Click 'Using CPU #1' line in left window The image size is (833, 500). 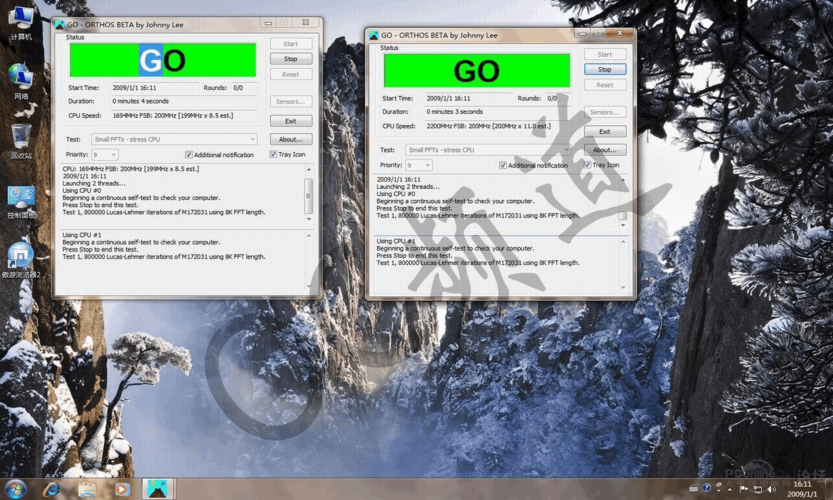tap(82, 235)
